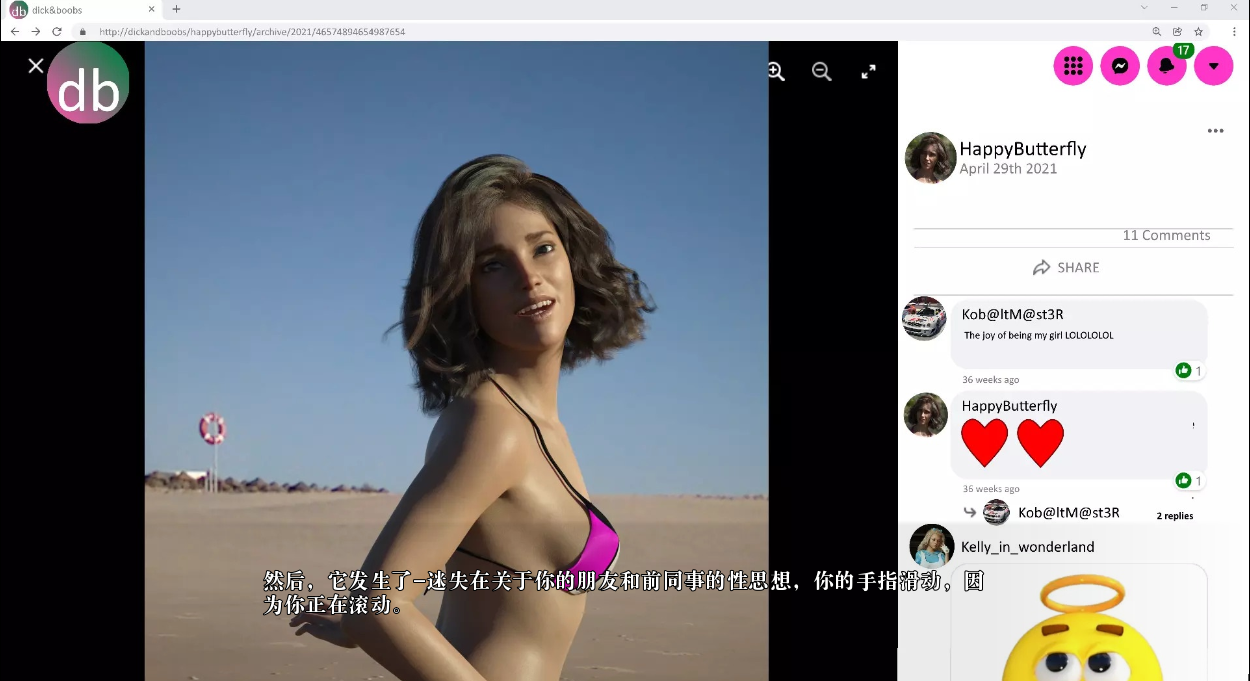Reload the page in browser

coord(57,32)
